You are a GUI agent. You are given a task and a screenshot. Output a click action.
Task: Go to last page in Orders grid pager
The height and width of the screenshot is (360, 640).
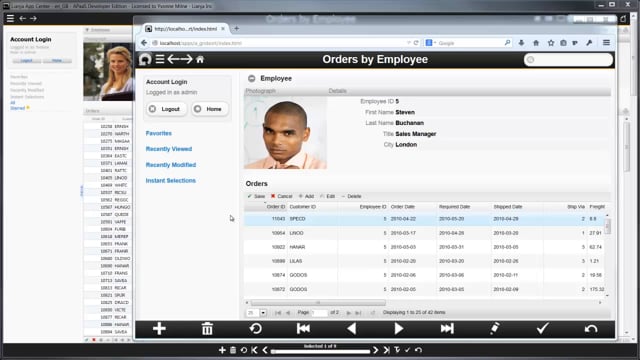[358, 313]
